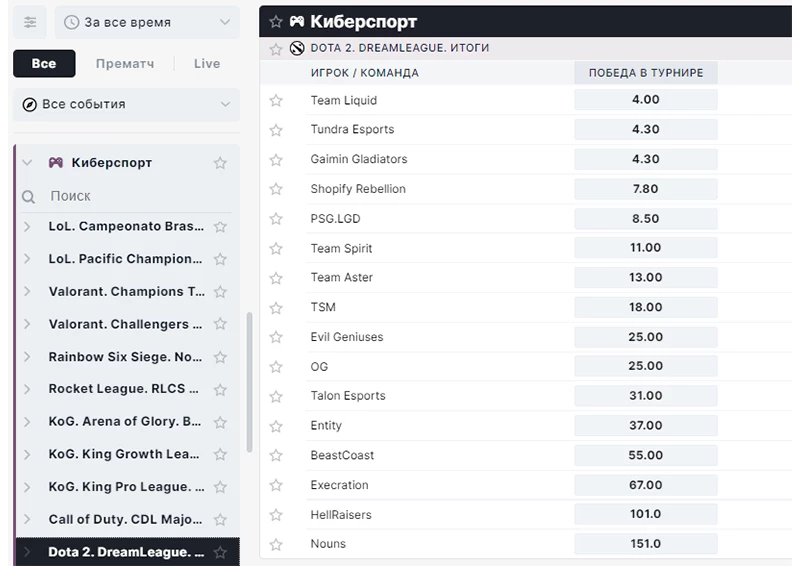Favorite Rocket League. RLCS entry
This screenshot has height=566, width=800.
[x=220, y=390]
